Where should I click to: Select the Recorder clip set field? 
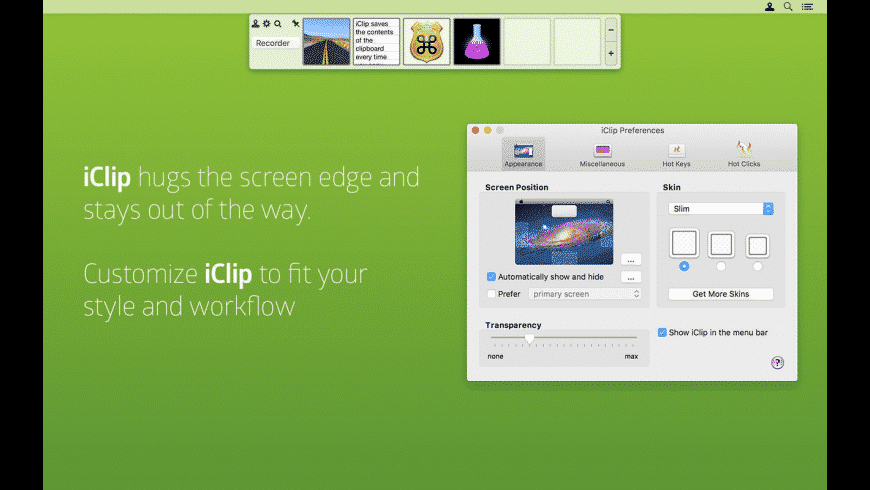point(274,43)
